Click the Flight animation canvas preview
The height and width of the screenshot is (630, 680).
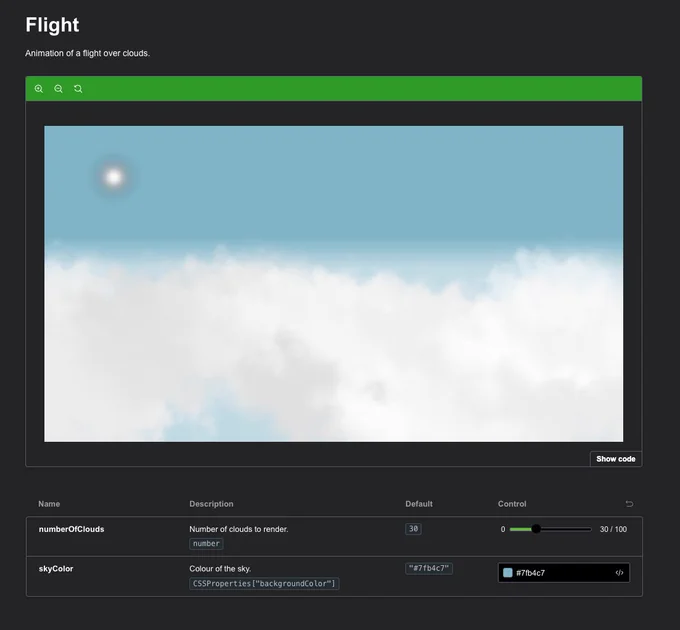pyautogui.click(x=333, y=284)
